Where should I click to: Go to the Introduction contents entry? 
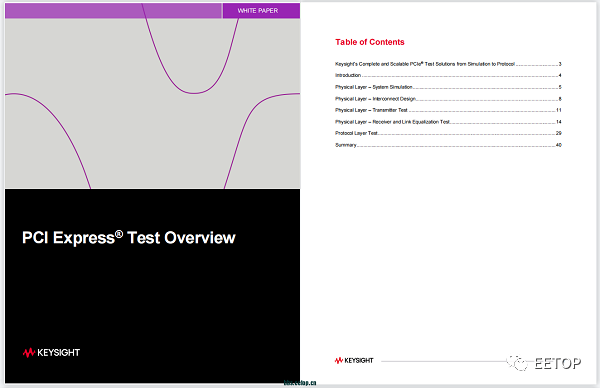pos(448,75)
